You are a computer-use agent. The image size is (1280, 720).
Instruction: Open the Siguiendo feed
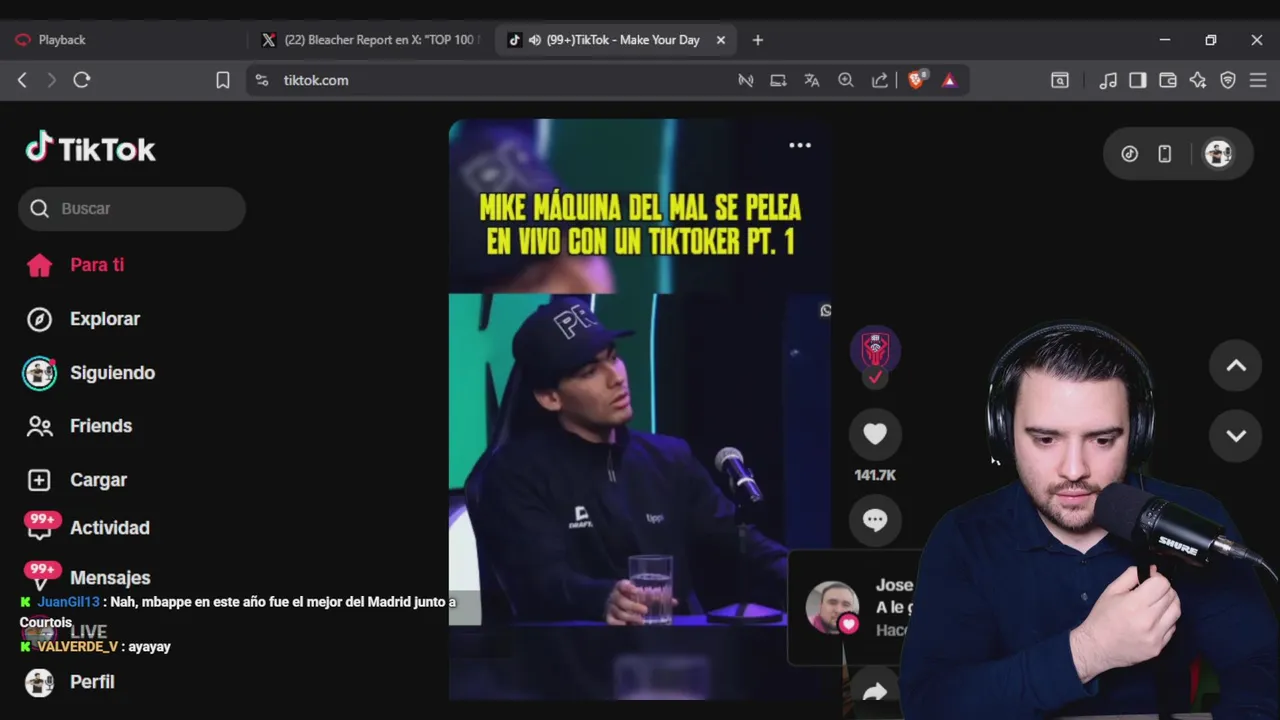click(x=112, y=373)
